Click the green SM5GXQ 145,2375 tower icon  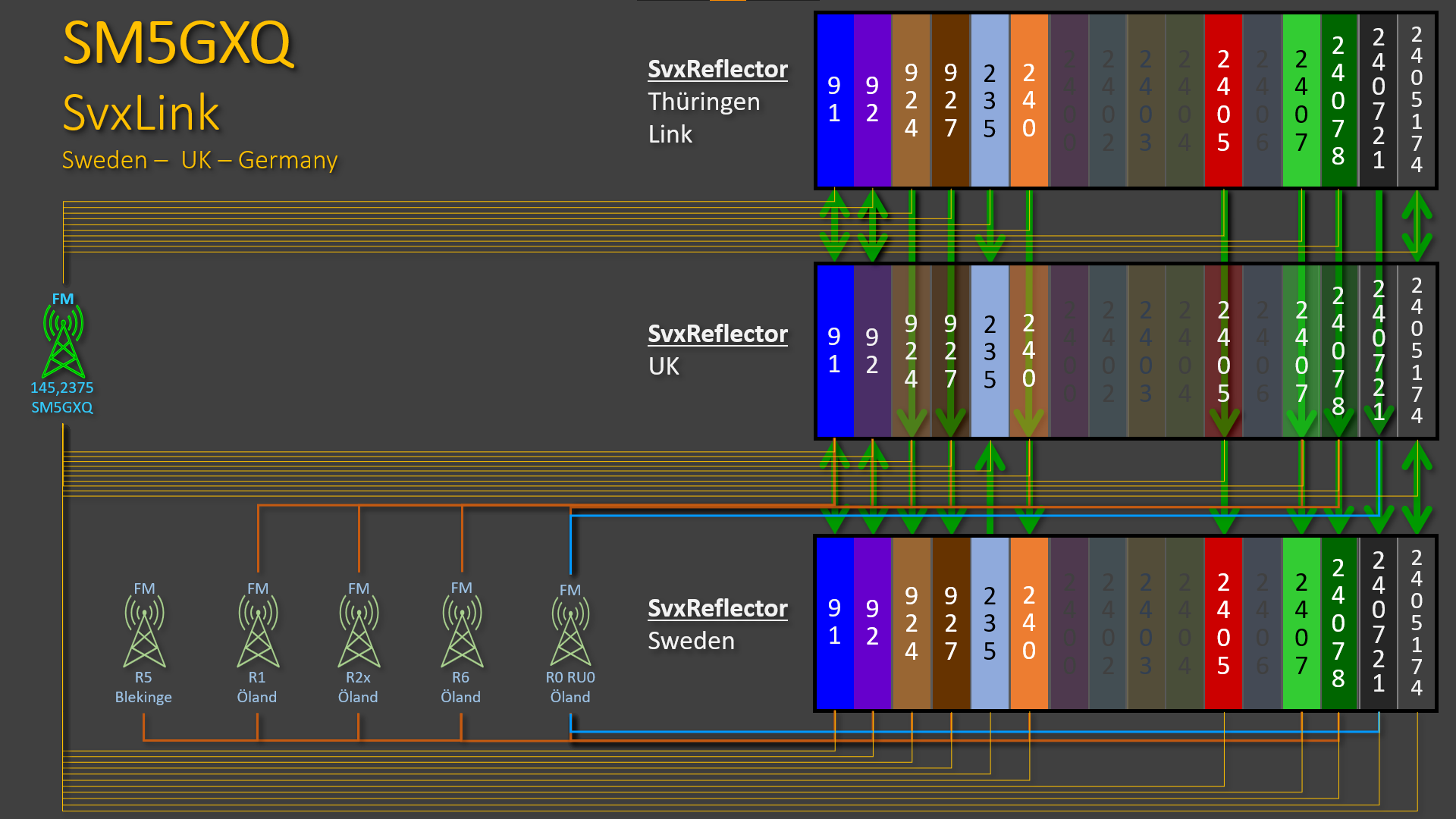click(x=63, y=341)
